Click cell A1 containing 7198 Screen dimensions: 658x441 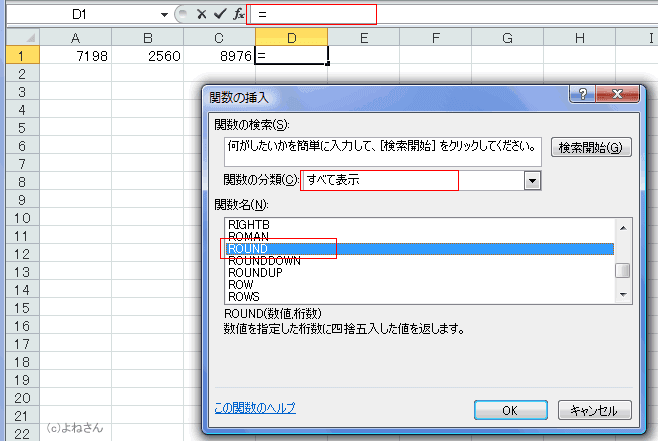[76, 55]
